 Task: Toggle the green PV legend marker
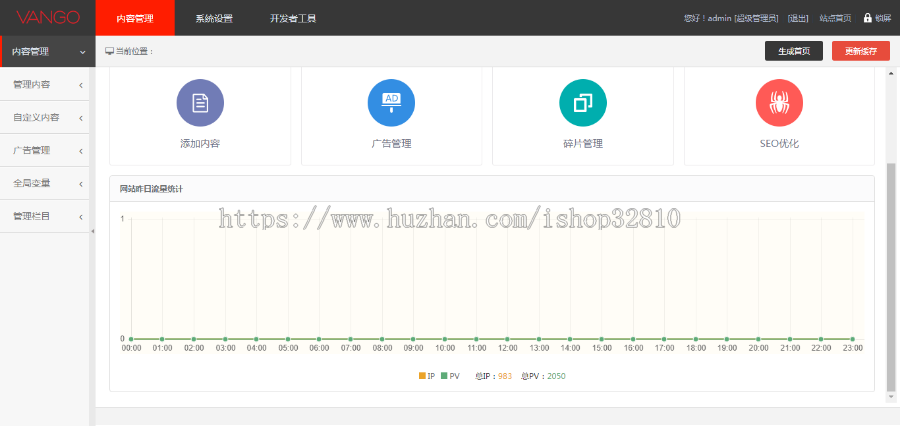[x=444, y=376]
